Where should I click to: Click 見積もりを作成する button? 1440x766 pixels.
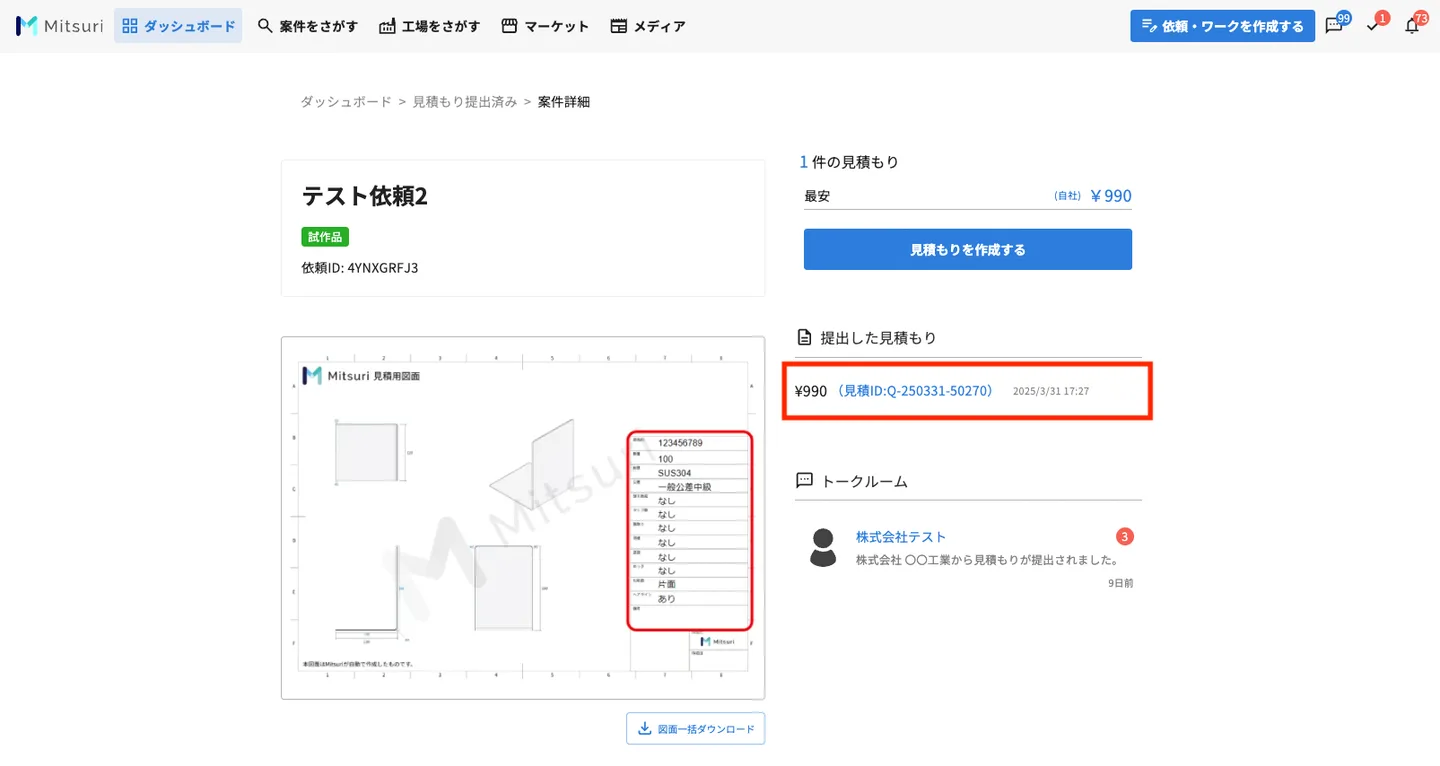point(968,249)
